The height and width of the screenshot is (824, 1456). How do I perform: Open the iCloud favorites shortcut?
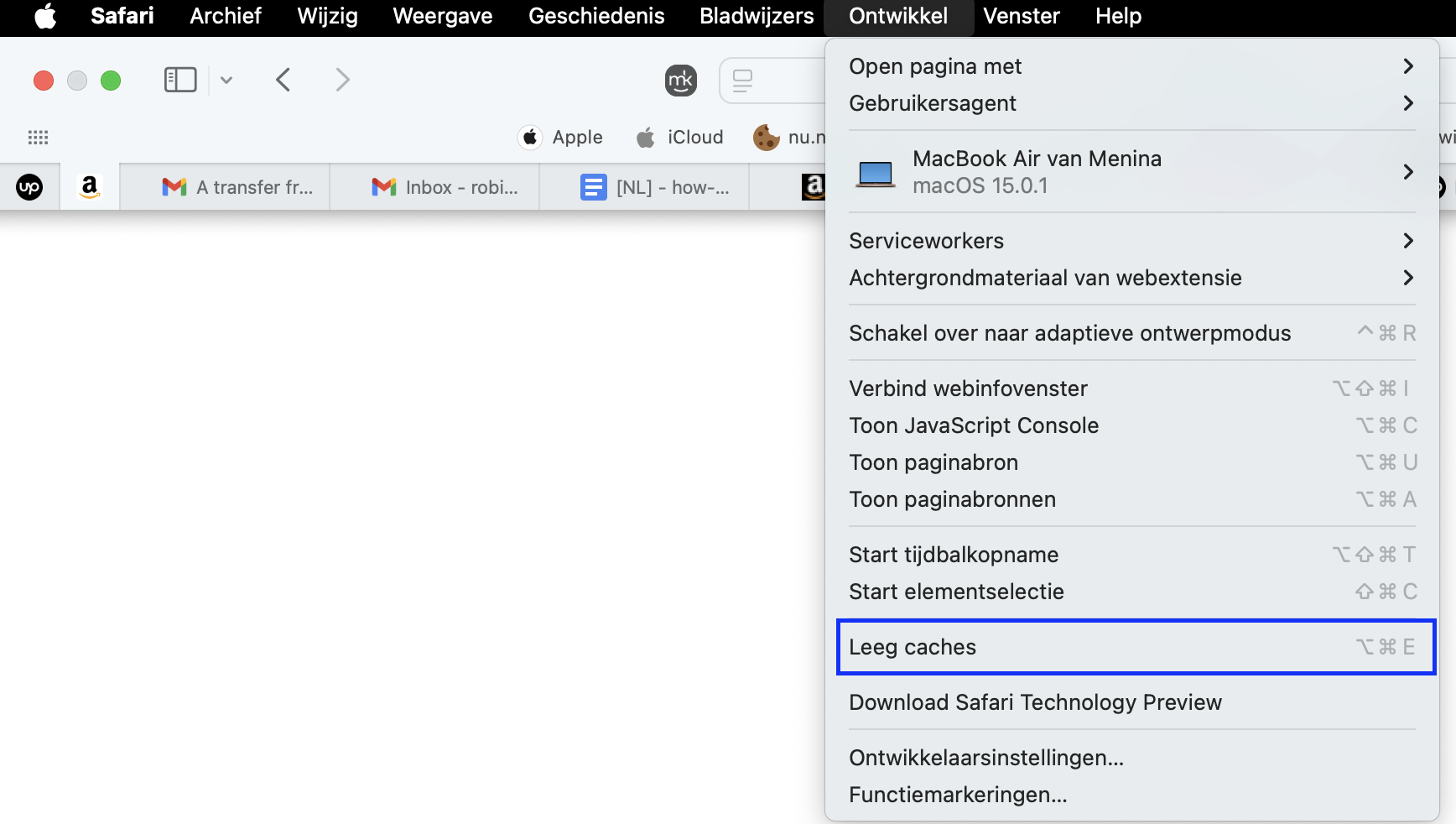coord(679,137)
